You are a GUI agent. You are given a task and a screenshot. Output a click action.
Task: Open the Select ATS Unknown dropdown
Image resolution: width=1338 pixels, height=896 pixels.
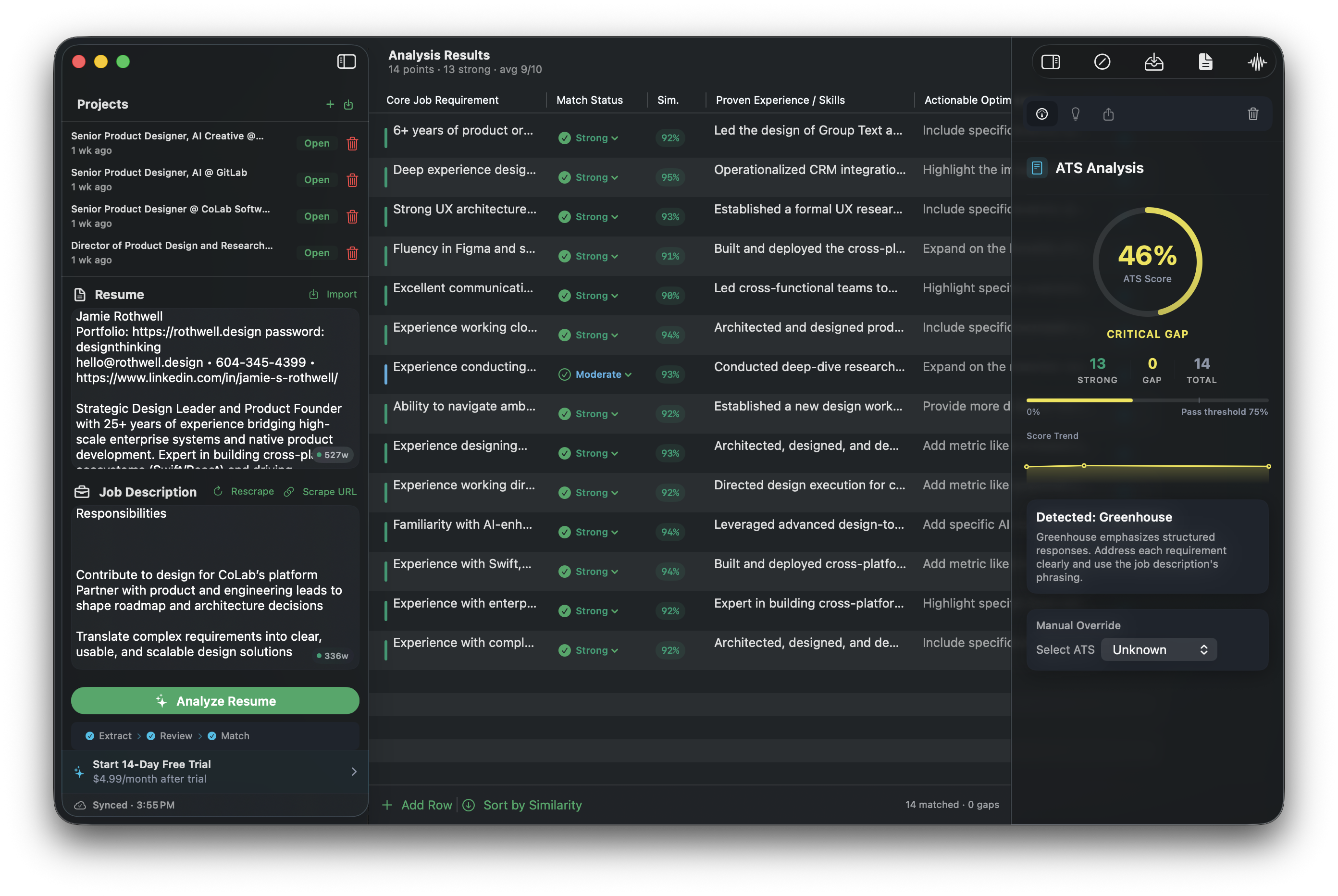[x=1159, y=650]
